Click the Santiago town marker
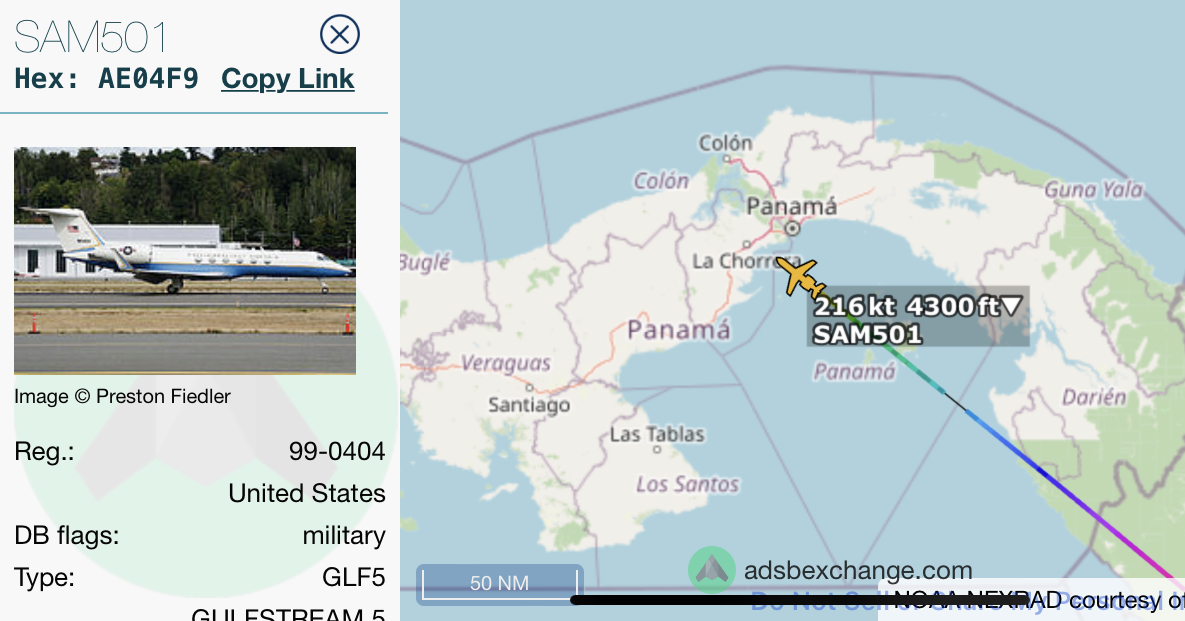Screen dimensions: 1185x621 (530, 388)
